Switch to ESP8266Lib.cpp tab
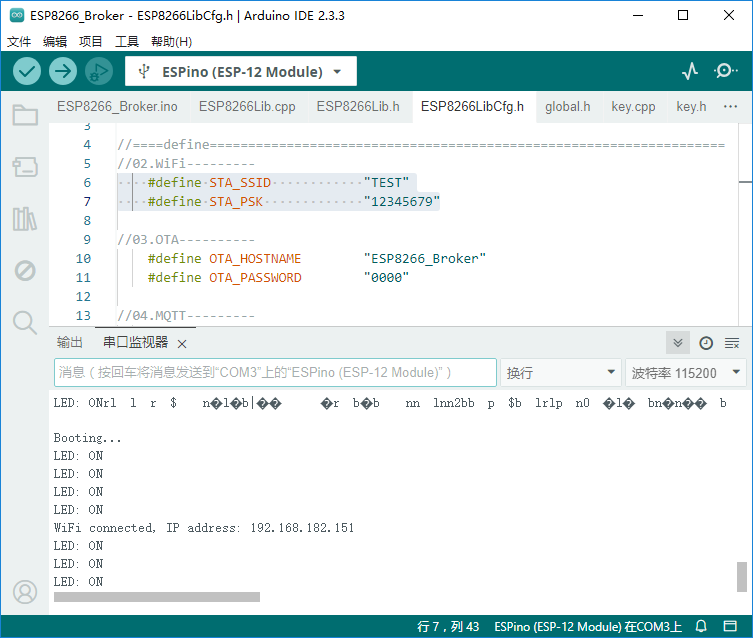753x638 pixels. pos(247,107)
